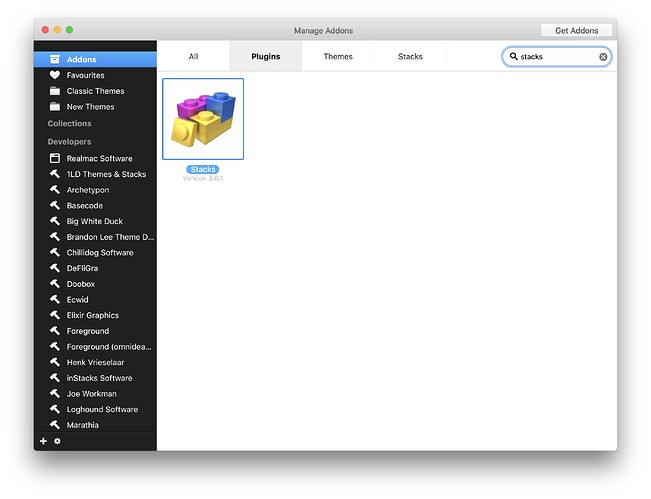Switch to the Themes tab
The height and width of the screenshot is (499, 651).
pyautogui.click(x=338, y=56)
